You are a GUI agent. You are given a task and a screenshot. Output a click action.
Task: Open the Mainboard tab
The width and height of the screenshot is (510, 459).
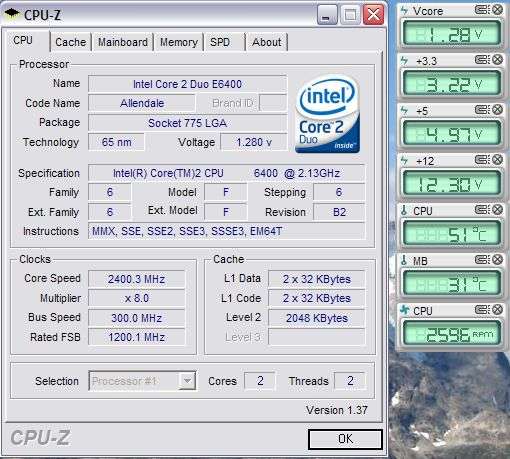(123, 42)
